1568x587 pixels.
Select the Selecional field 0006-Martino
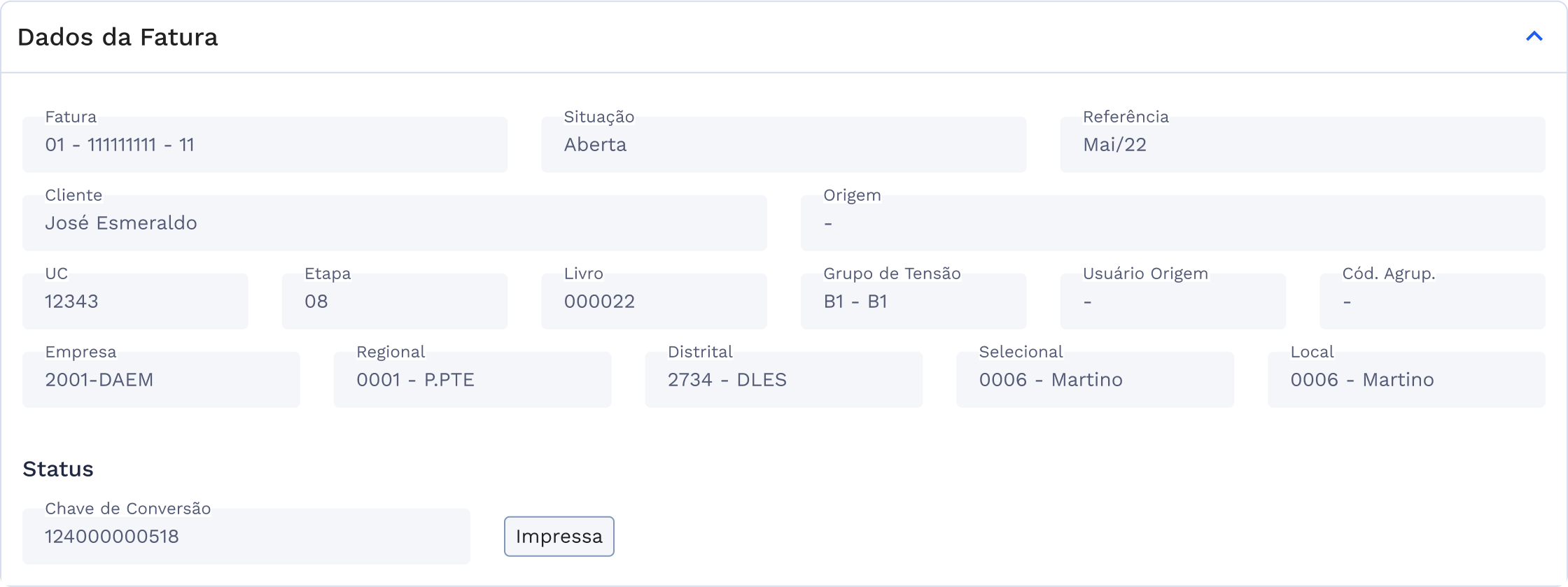[1095, 379]
